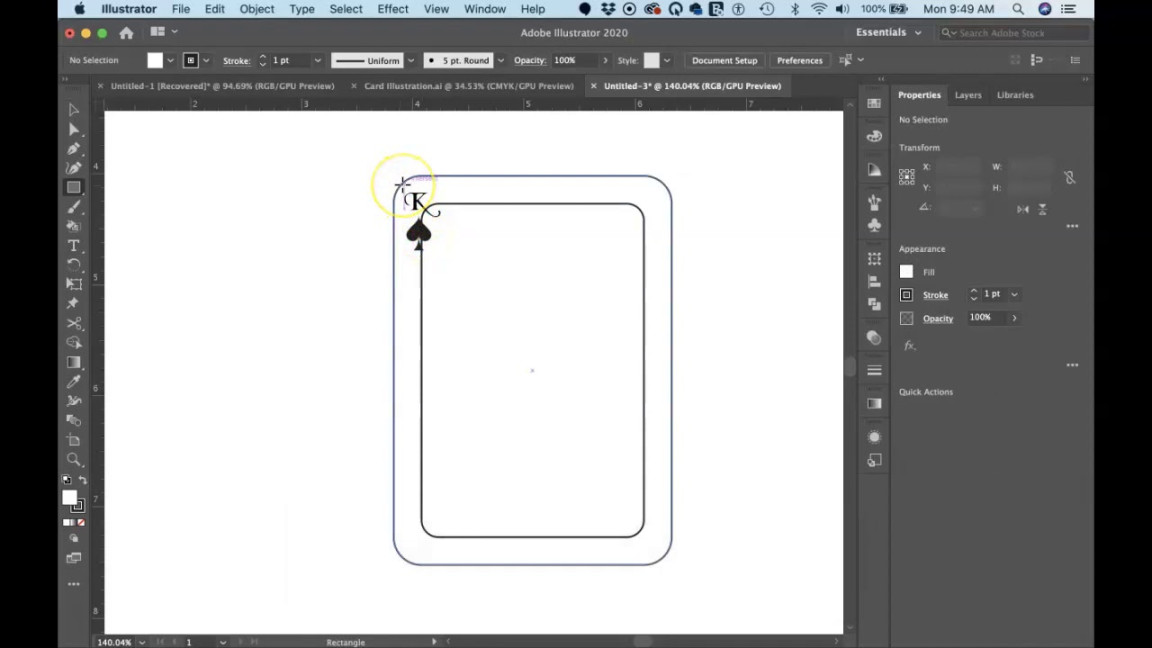The height and width of the screenshot is (648, 1152).
Task: Select the Paintbrush tool
Action: click(73, 207)
